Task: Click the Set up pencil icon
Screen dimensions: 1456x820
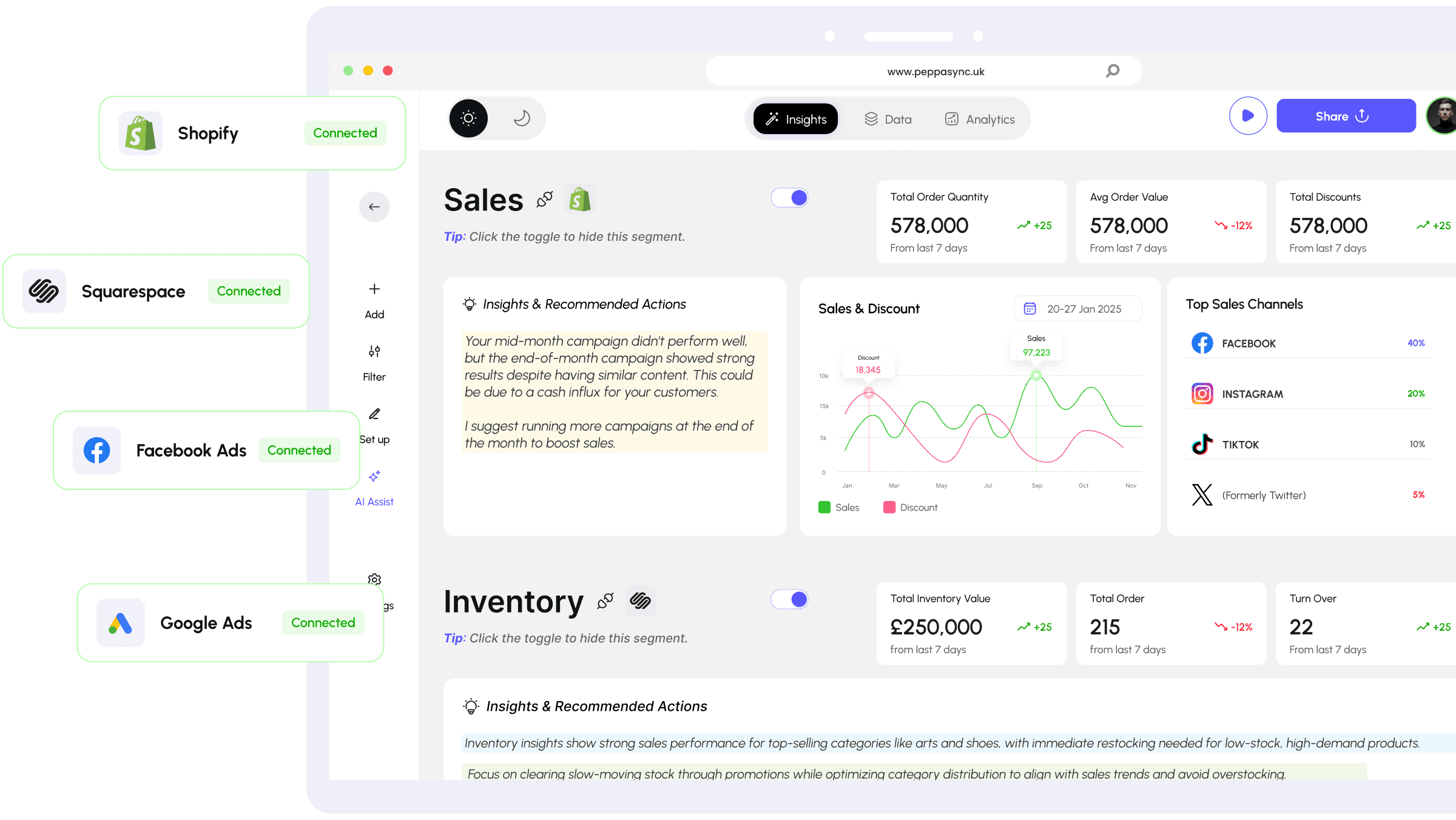Action: 374,414
